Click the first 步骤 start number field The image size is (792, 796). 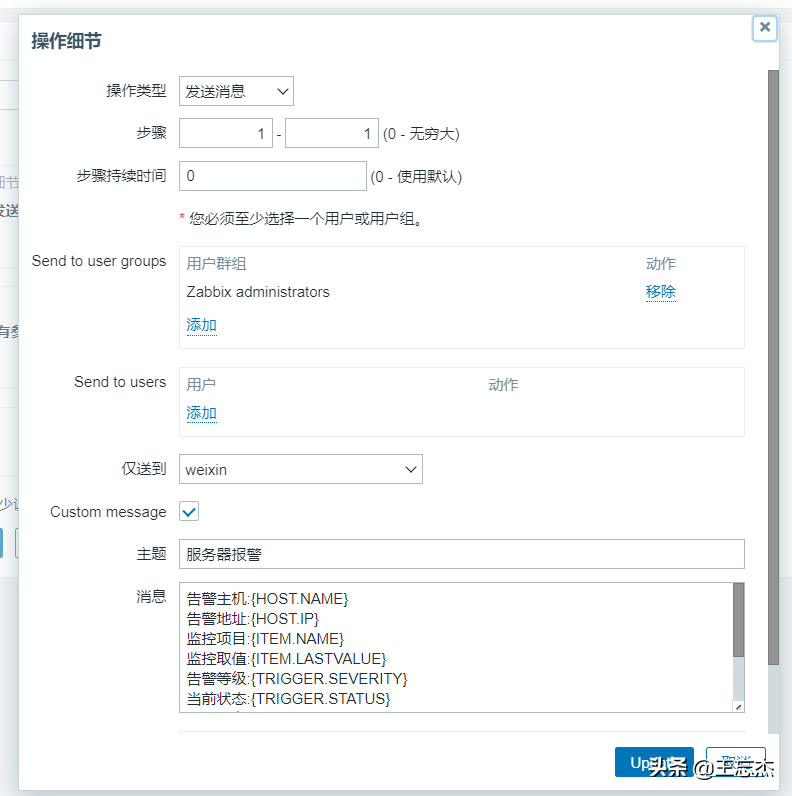point(226,134)
